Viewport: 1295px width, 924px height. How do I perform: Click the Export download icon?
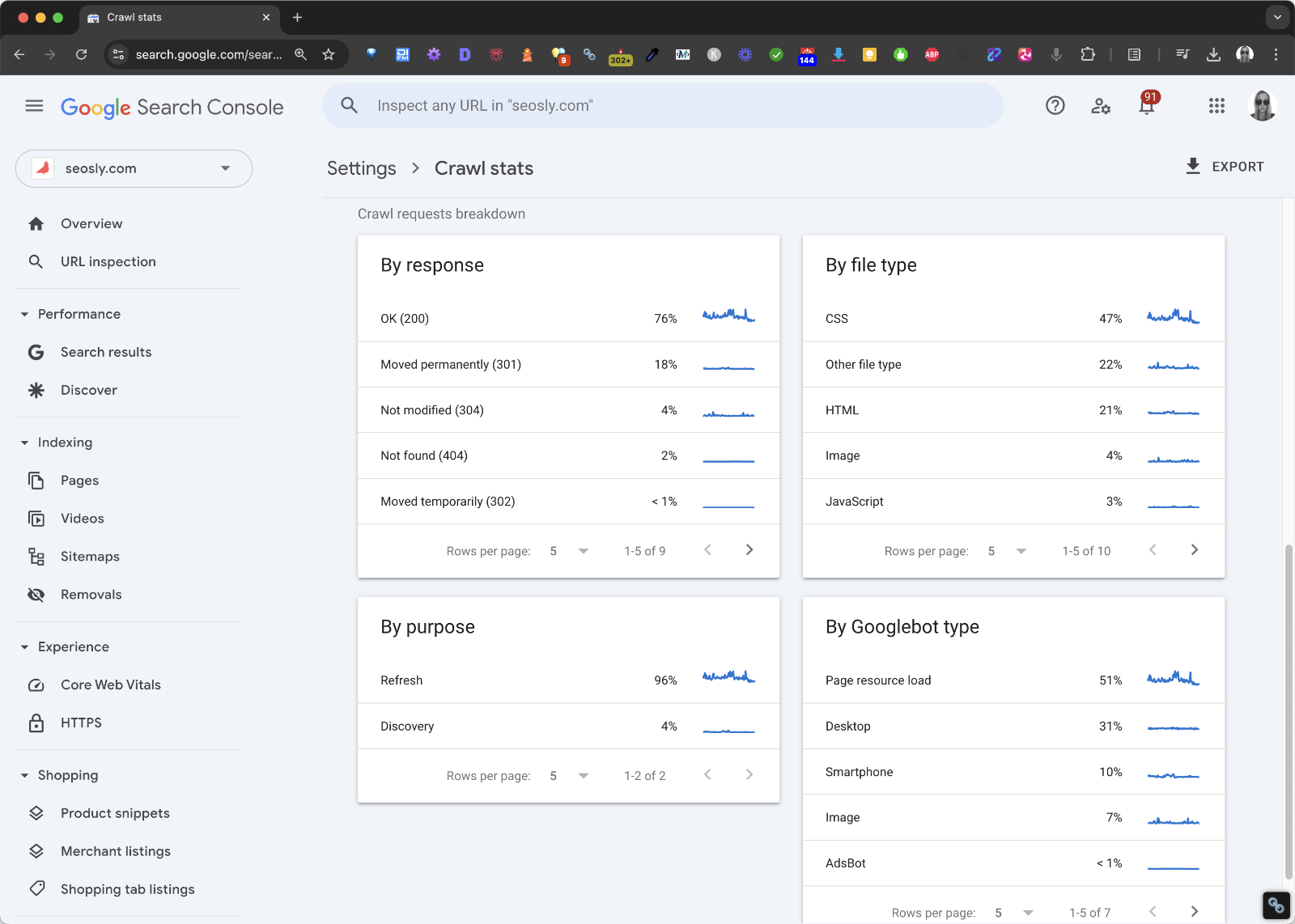(x=1192, y=167)
